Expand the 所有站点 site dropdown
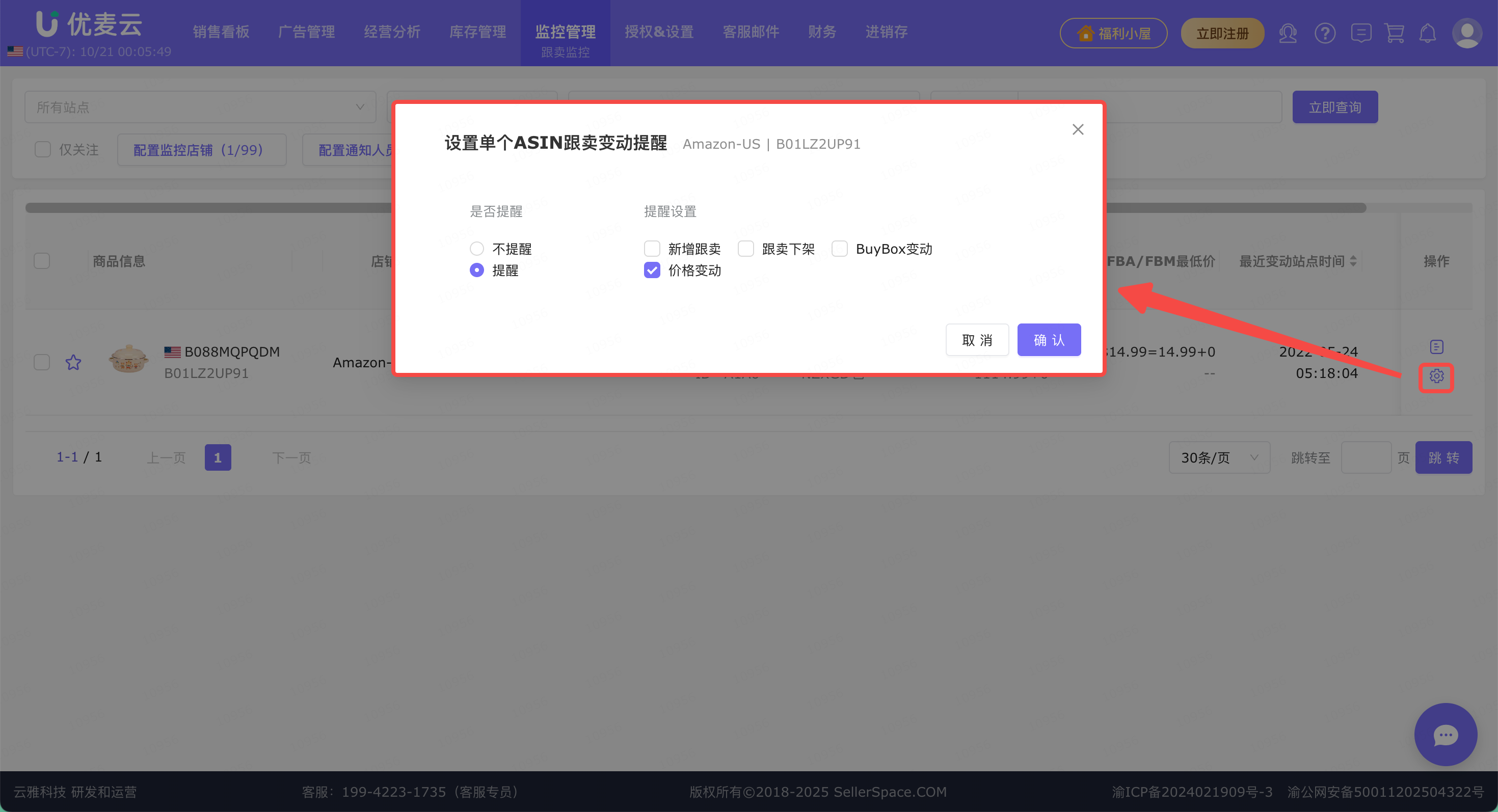 200,107
